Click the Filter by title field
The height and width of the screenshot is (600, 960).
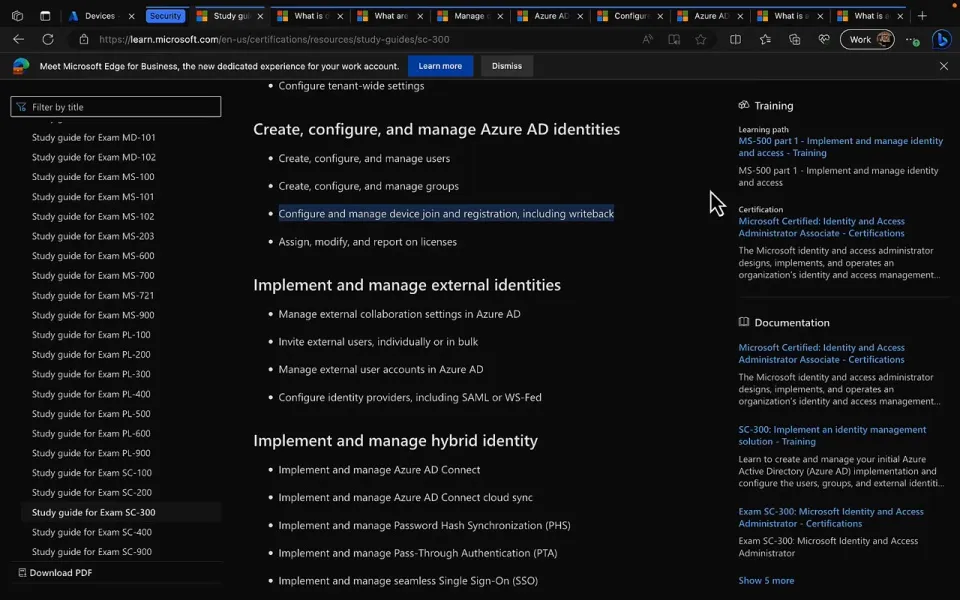(x=116, y=107)
